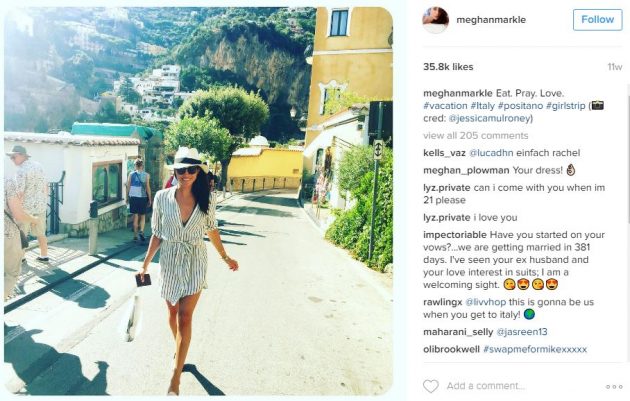Viewport: 630px width, 401px height.
Task: Open the @lucadhn mention
Action: 491,153
